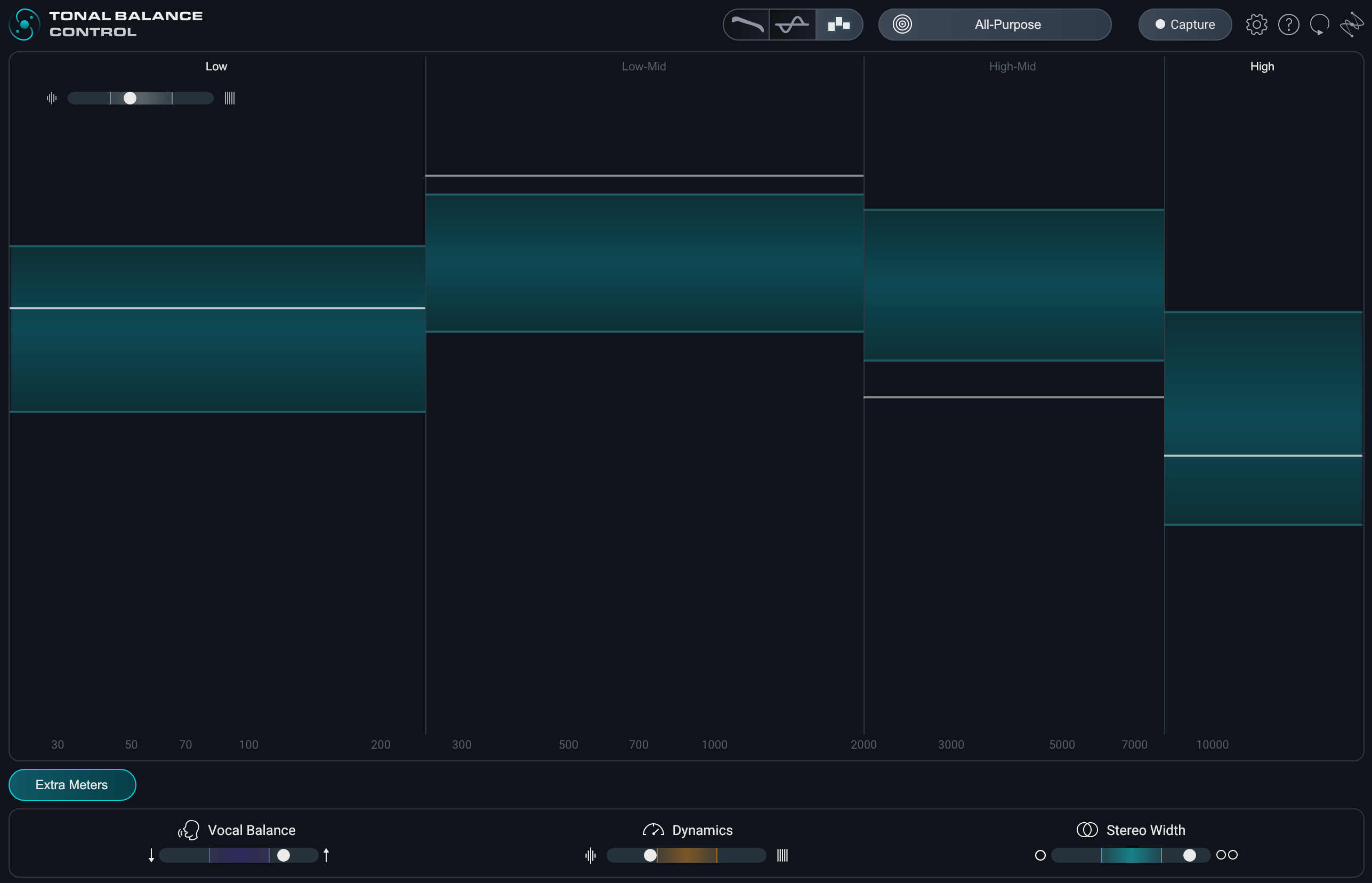Click the Stereo Width overlapping circles icon

pos(1087,830)
